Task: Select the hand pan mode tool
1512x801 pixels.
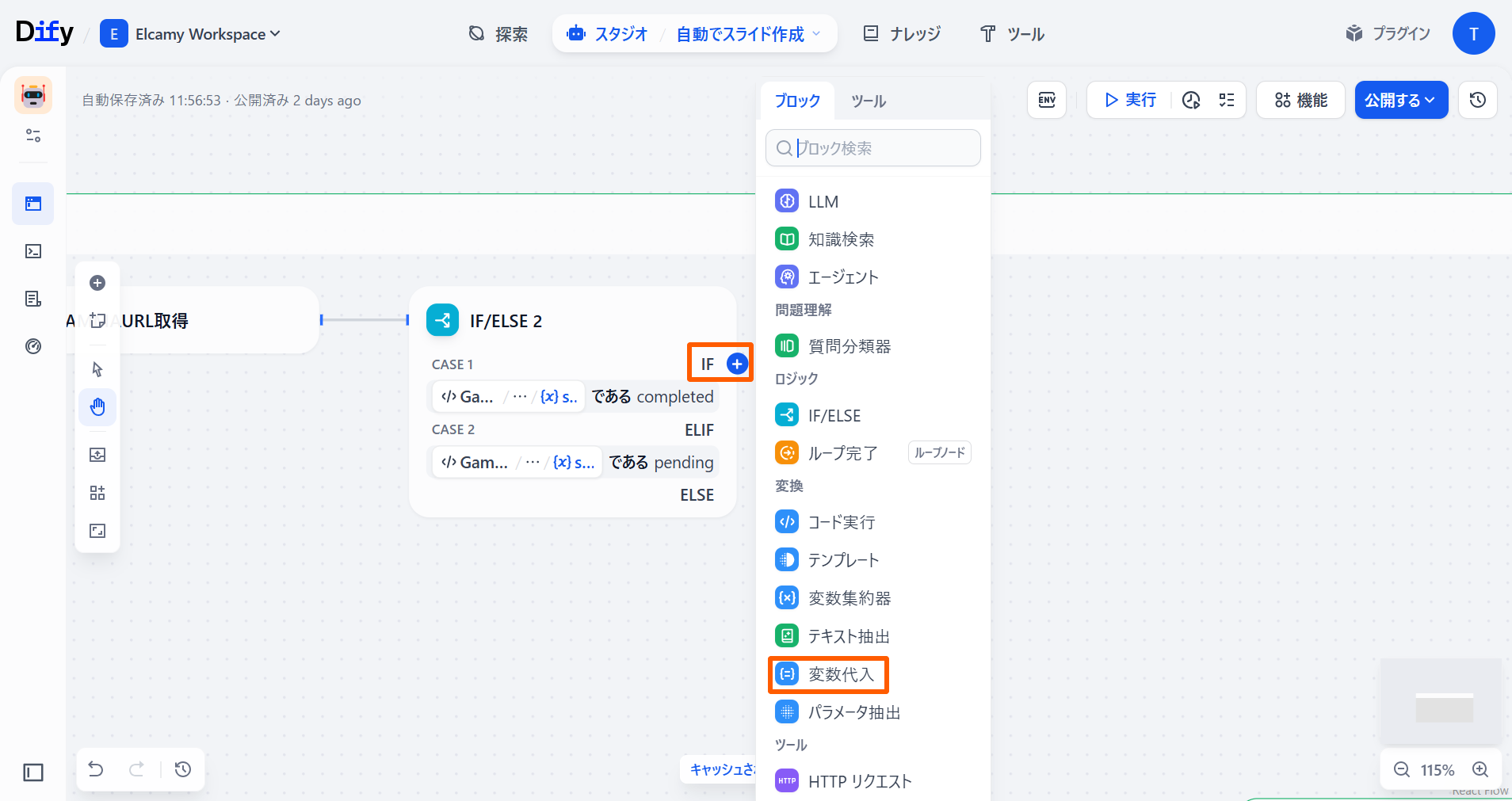Action: tap(97, 407)
